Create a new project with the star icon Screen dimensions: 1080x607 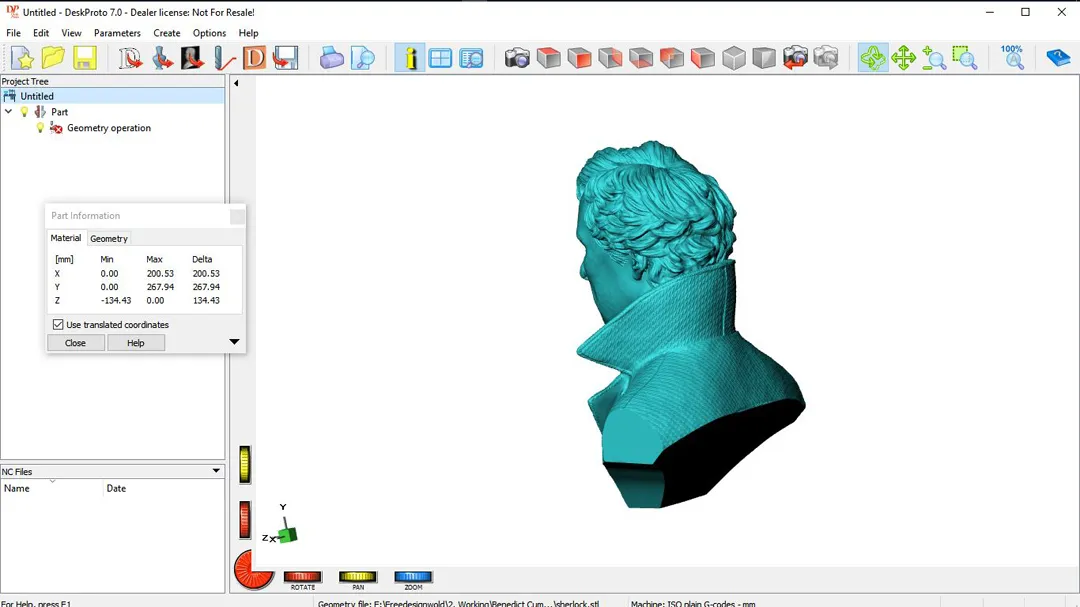coord(22,58)
